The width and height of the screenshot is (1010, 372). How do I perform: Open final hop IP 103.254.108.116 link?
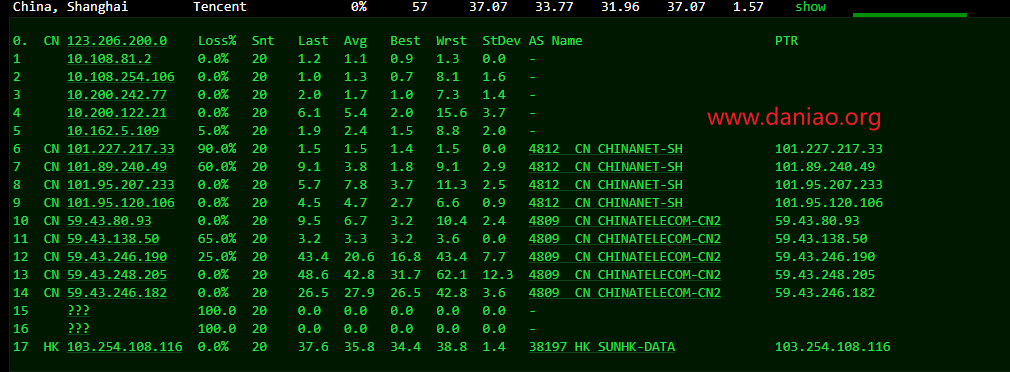coord(125,347)
